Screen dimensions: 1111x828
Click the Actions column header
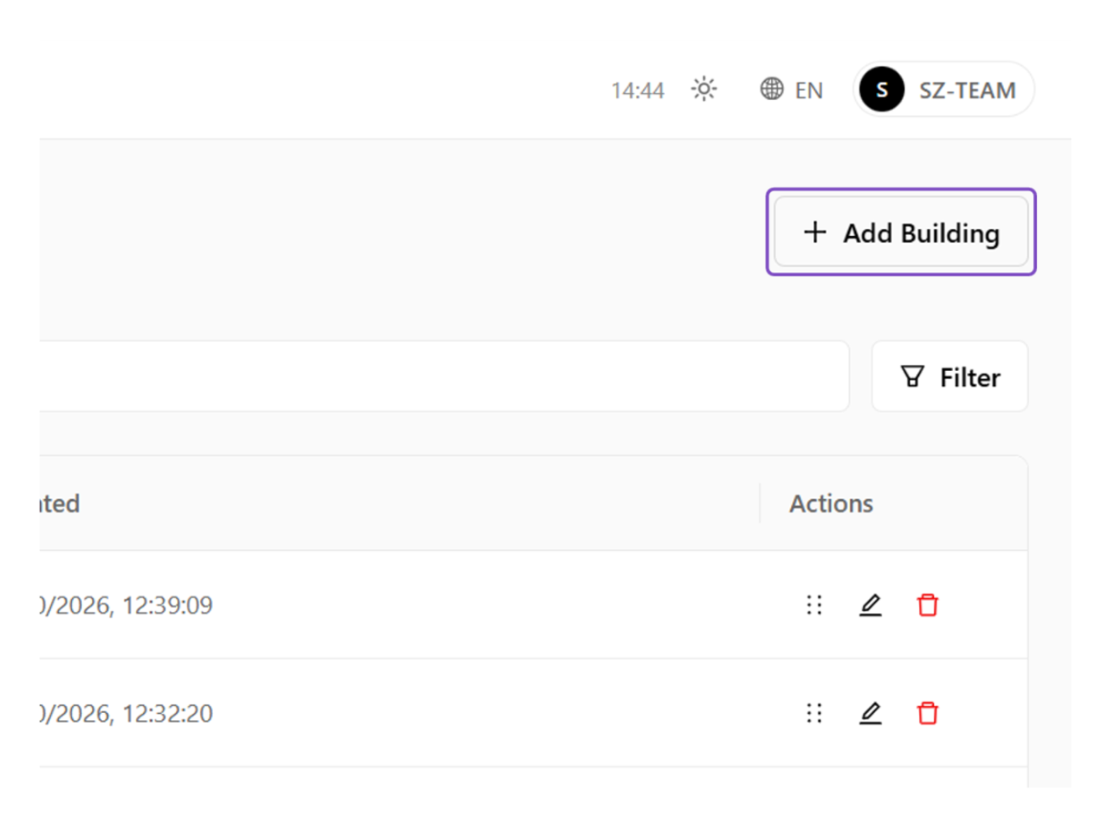point(831,504)
